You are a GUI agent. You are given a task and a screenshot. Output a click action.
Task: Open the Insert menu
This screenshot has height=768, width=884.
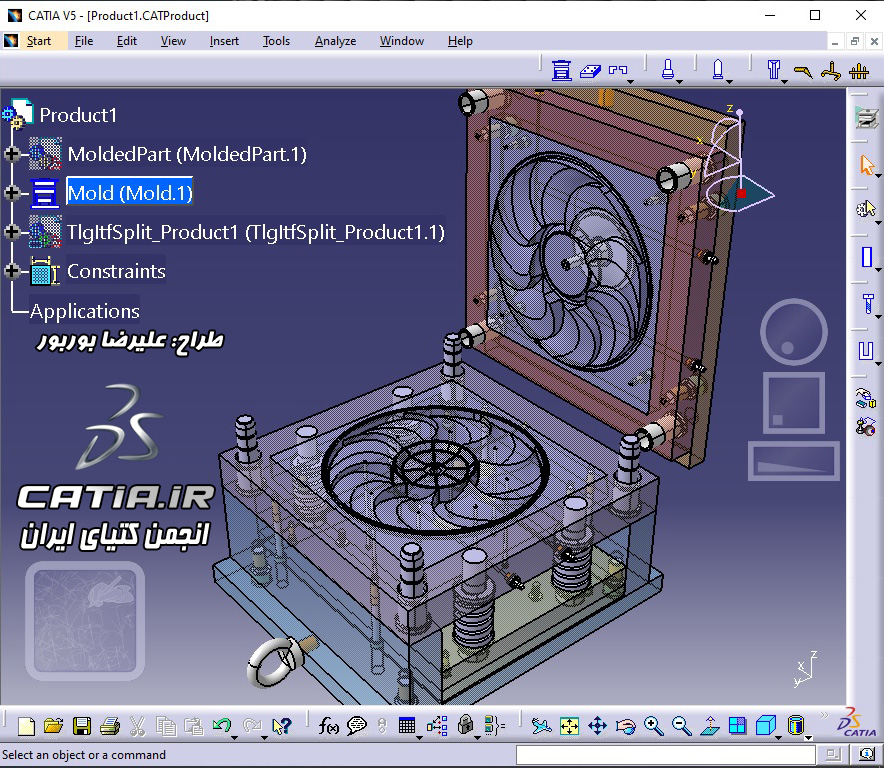(x=224, y=41)
